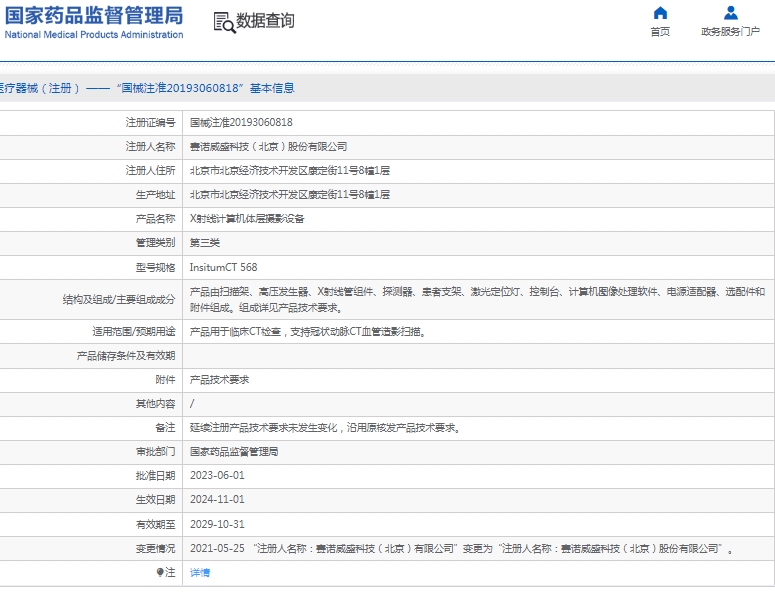The image size is (775, 593).
Task: Click the 注册人住所 label
Action: click(x=151, y=170)
